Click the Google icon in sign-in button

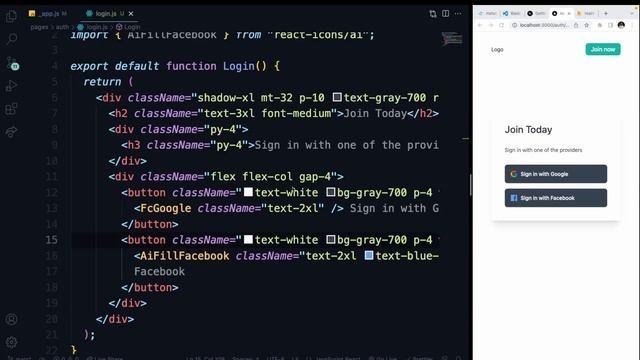[514, 174]
